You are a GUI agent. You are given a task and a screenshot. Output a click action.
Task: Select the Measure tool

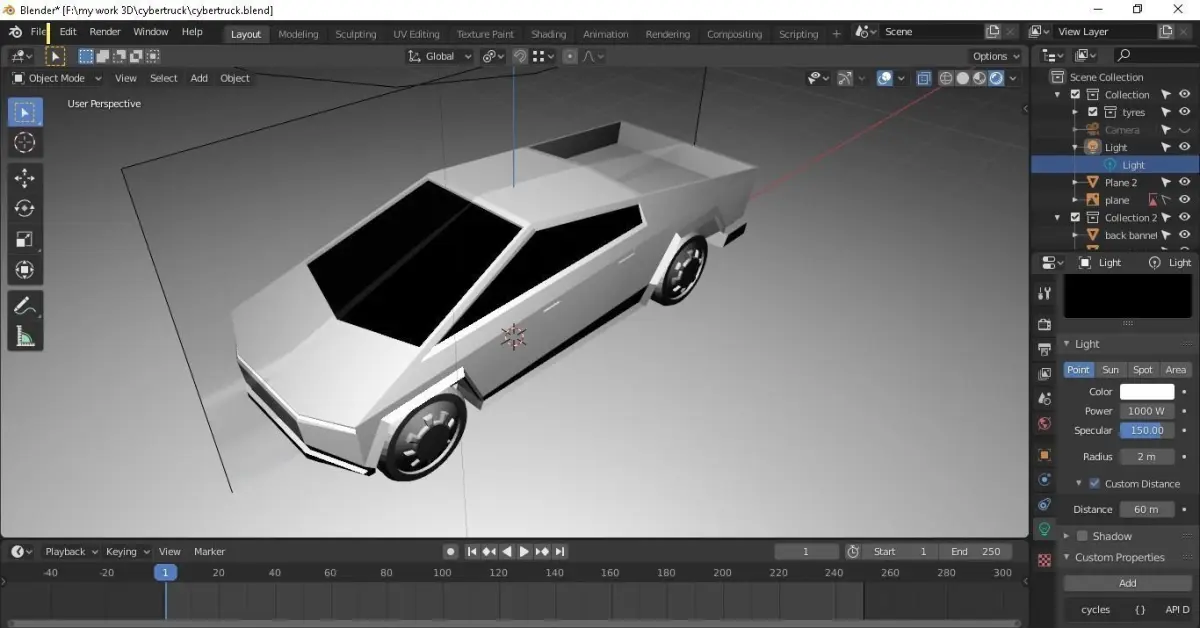coord(25,337)
